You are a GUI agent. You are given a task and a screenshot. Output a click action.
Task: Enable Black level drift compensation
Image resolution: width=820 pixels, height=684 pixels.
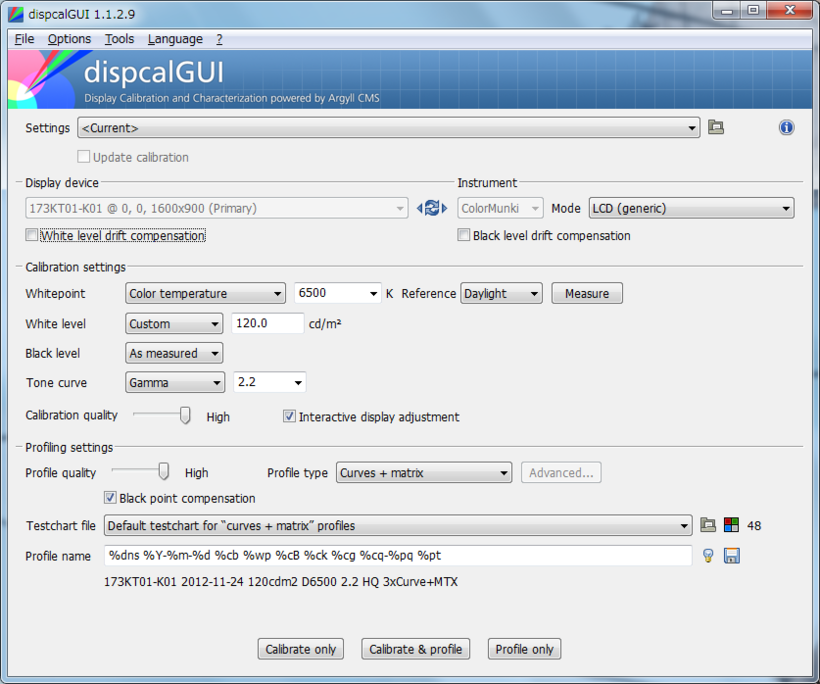click(464, 234)
